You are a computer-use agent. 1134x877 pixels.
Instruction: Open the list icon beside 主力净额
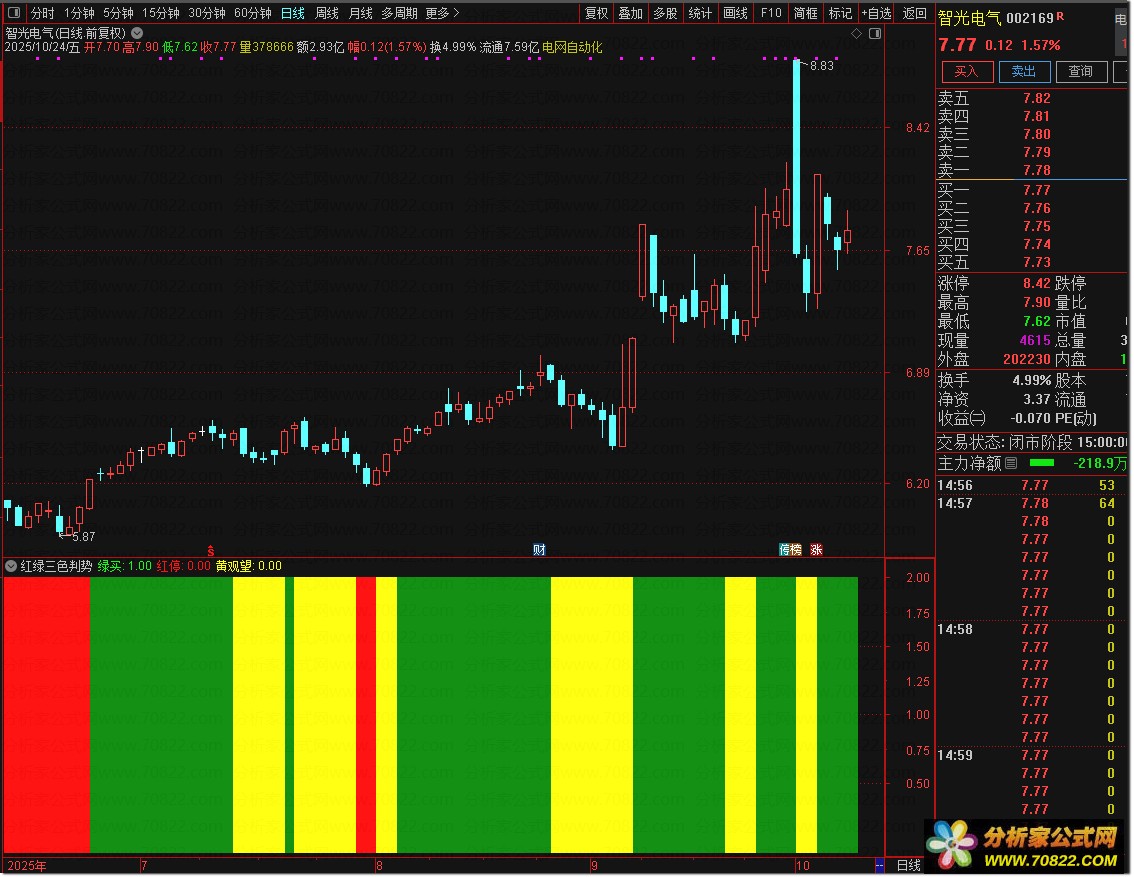(x=1011, y=463)
